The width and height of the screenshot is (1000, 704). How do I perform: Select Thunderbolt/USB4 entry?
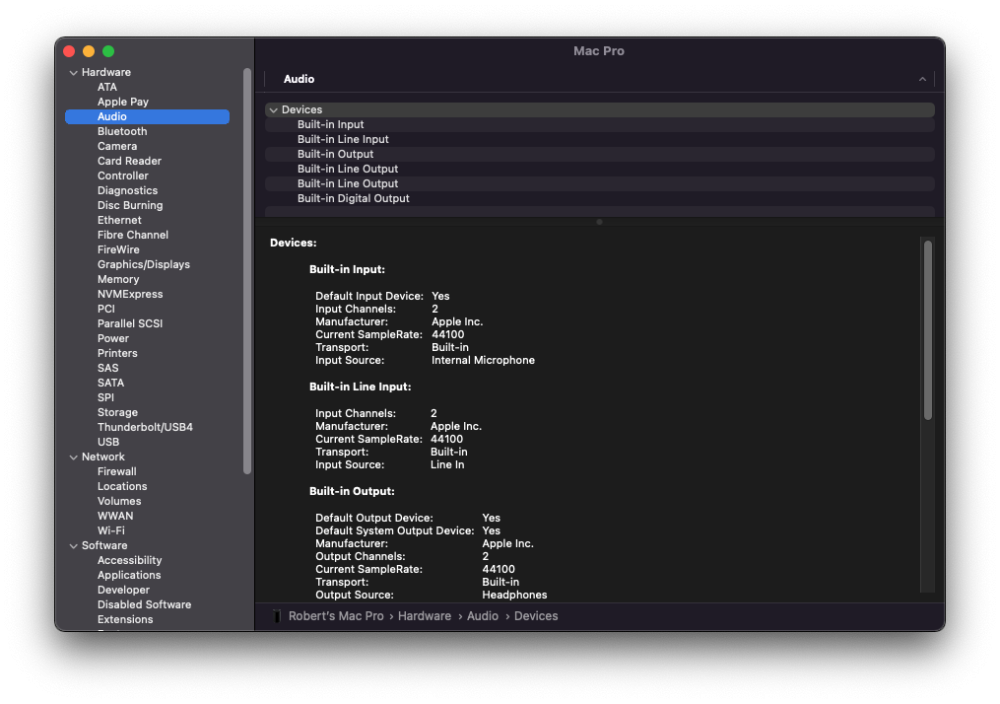pos(145,427)
